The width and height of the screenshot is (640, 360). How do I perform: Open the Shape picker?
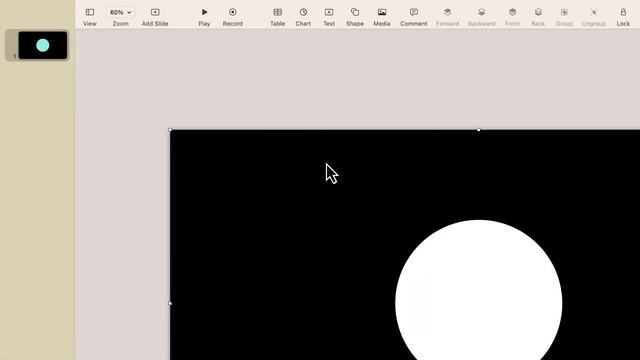[355, 17]
